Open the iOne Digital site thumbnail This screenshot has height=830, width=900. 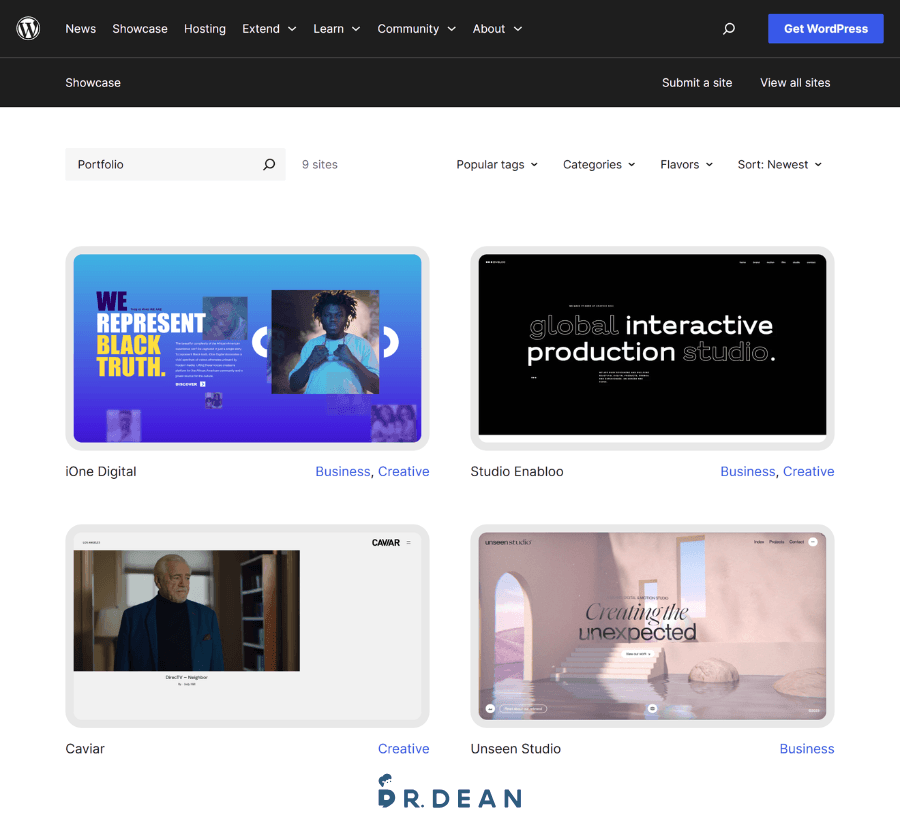pos(247,348)
